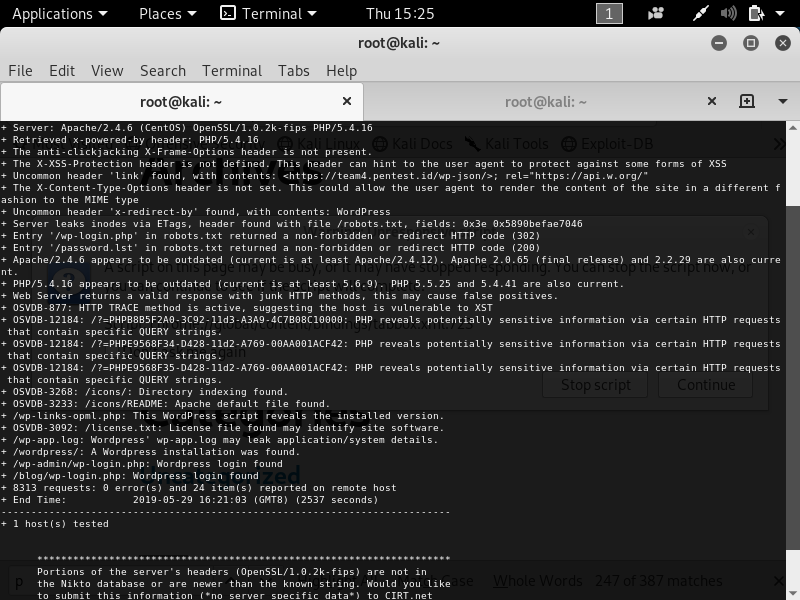Click the text '/blog/wp-login.php: Wordpress login found'

(x=136, y=476)
